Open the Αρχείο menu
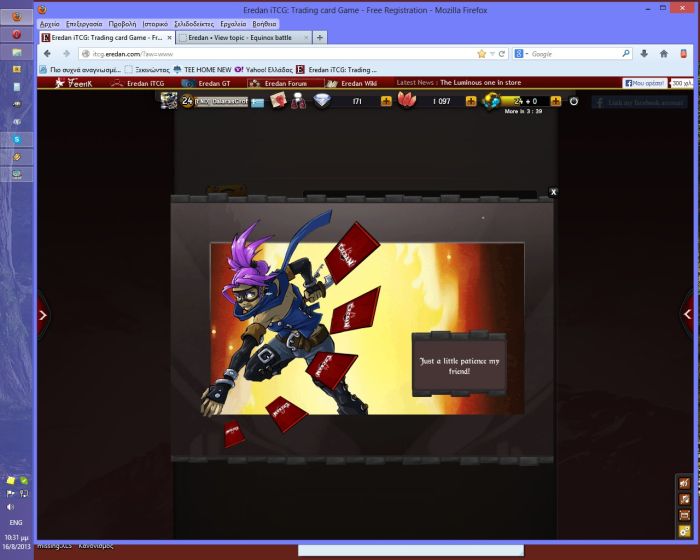 click(x=50, y=24)
